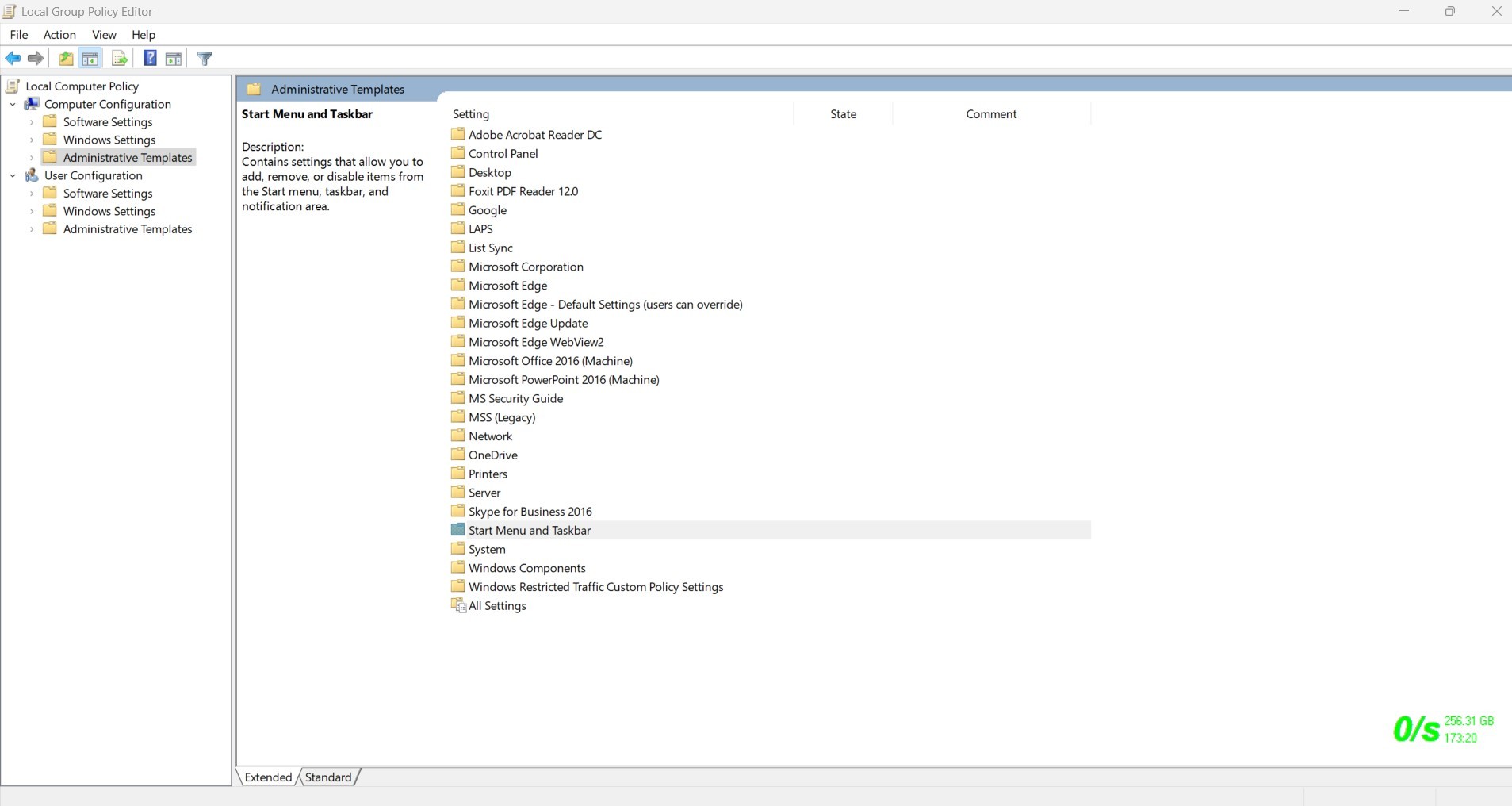The image size is (1512, 806).
Task: Open the View menu
Action: tap(104, 35)
